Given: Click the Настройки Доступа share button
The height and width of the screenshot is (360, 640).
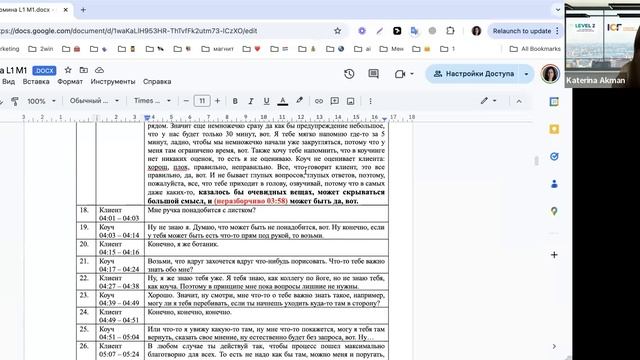Looking at the screenshot, I should coord(474,74).
